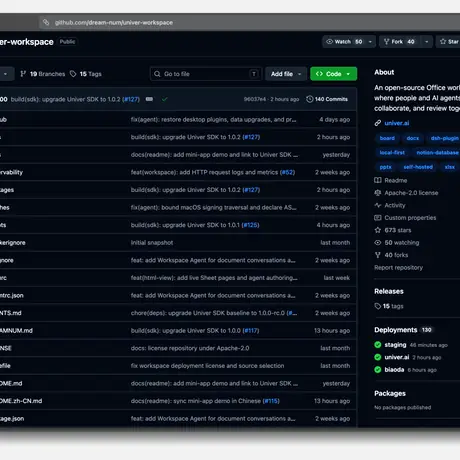Click the tag icon beside 15 Tags

point(73,74)
